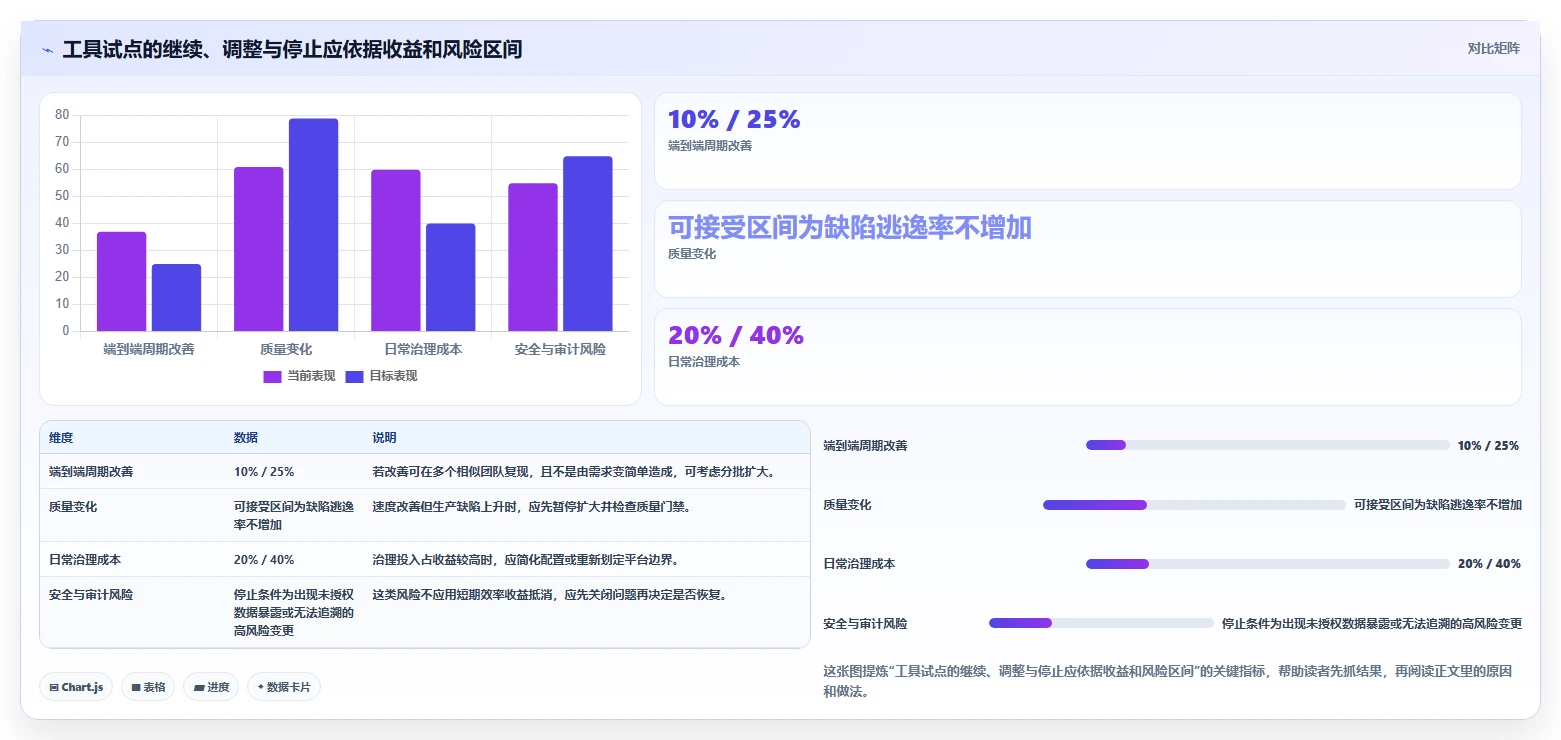Viewport: 1561px width, 740px height.
Task: Select the 可接受区间为缺陷逃逸率不增加 data card
Action: click(1088, 249)
